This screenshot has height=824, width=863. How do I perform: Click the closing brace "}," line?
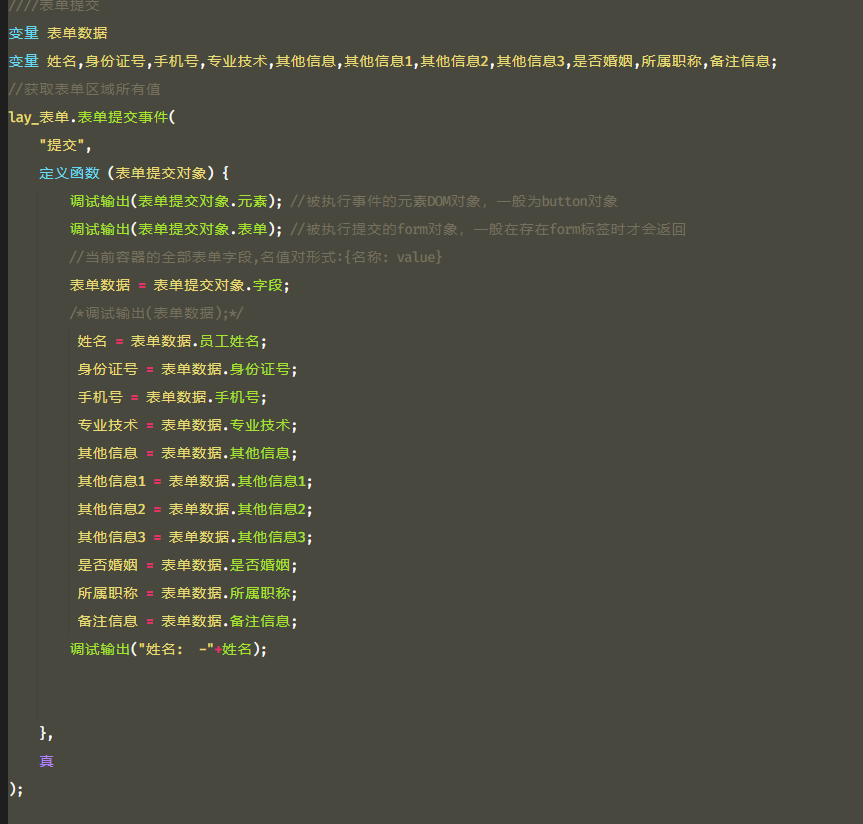(x=46, y=734)
